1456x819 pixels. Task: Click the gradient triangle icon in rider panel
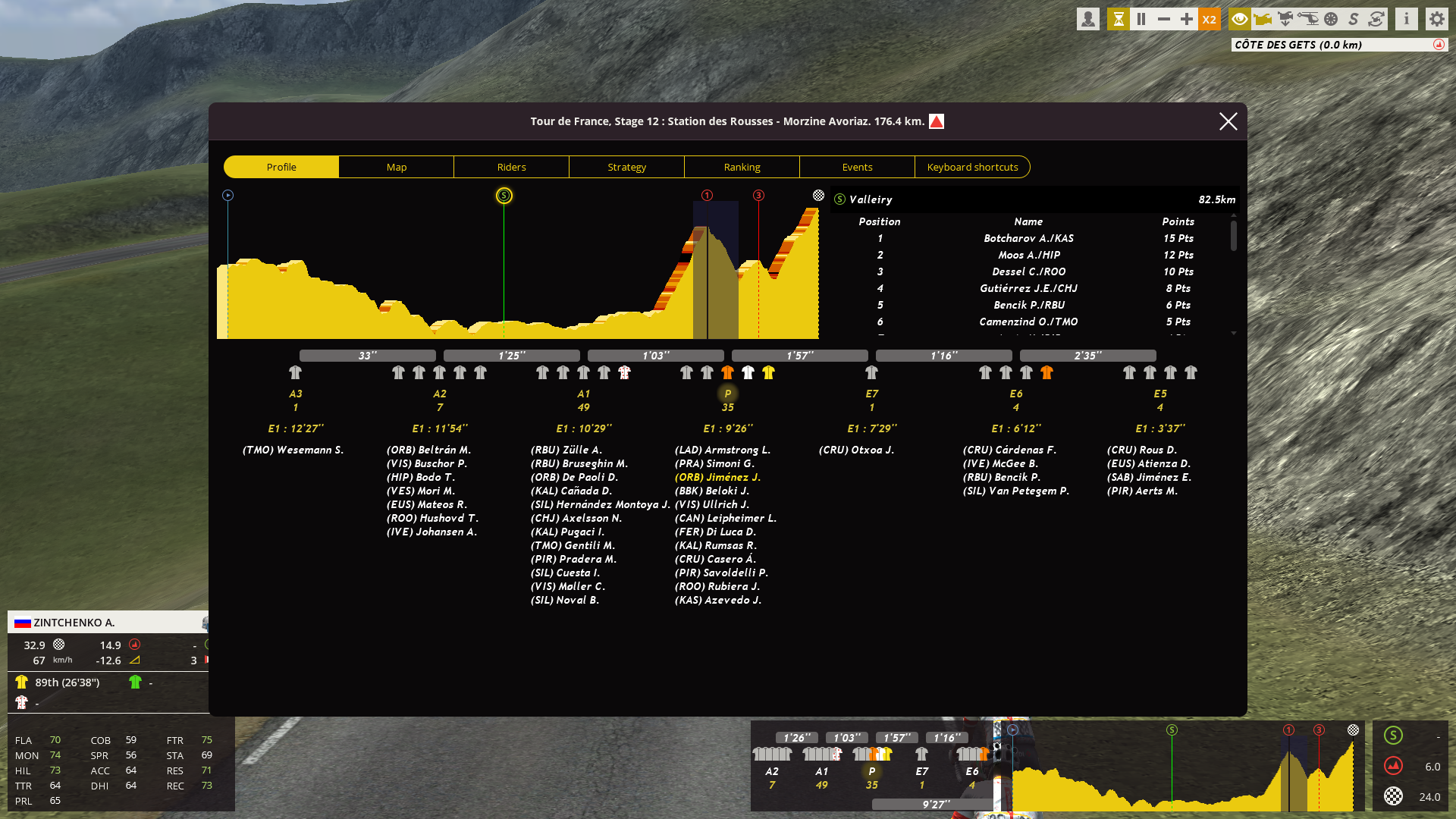[x=135, y=661]
